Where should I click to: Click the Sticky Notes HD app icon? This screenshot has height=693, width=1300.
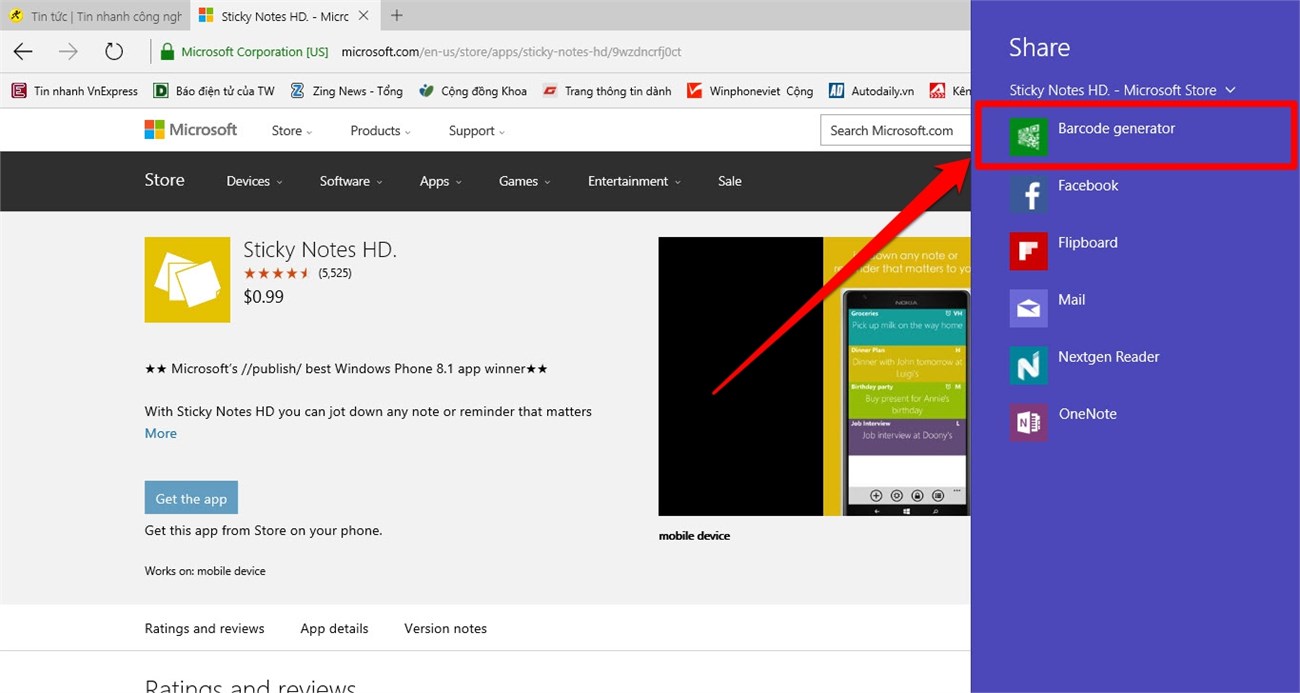(187, 279)
